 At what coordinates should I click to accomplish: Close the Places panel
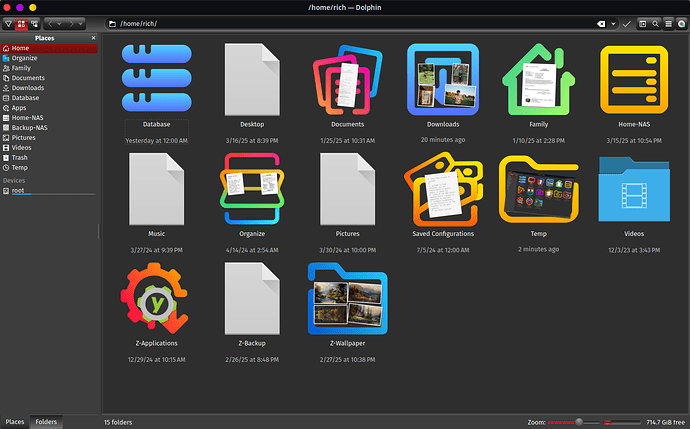click(93, 38)
